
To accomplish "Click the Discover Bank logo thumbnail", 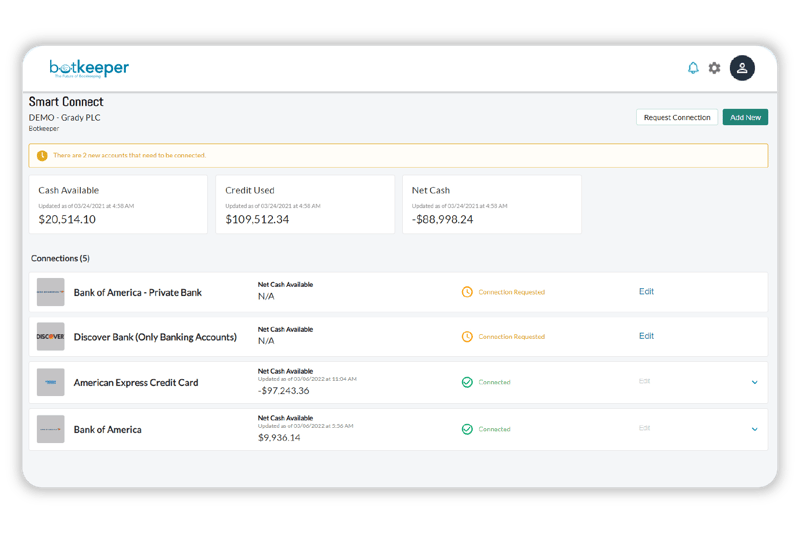I will coord(51,337).
